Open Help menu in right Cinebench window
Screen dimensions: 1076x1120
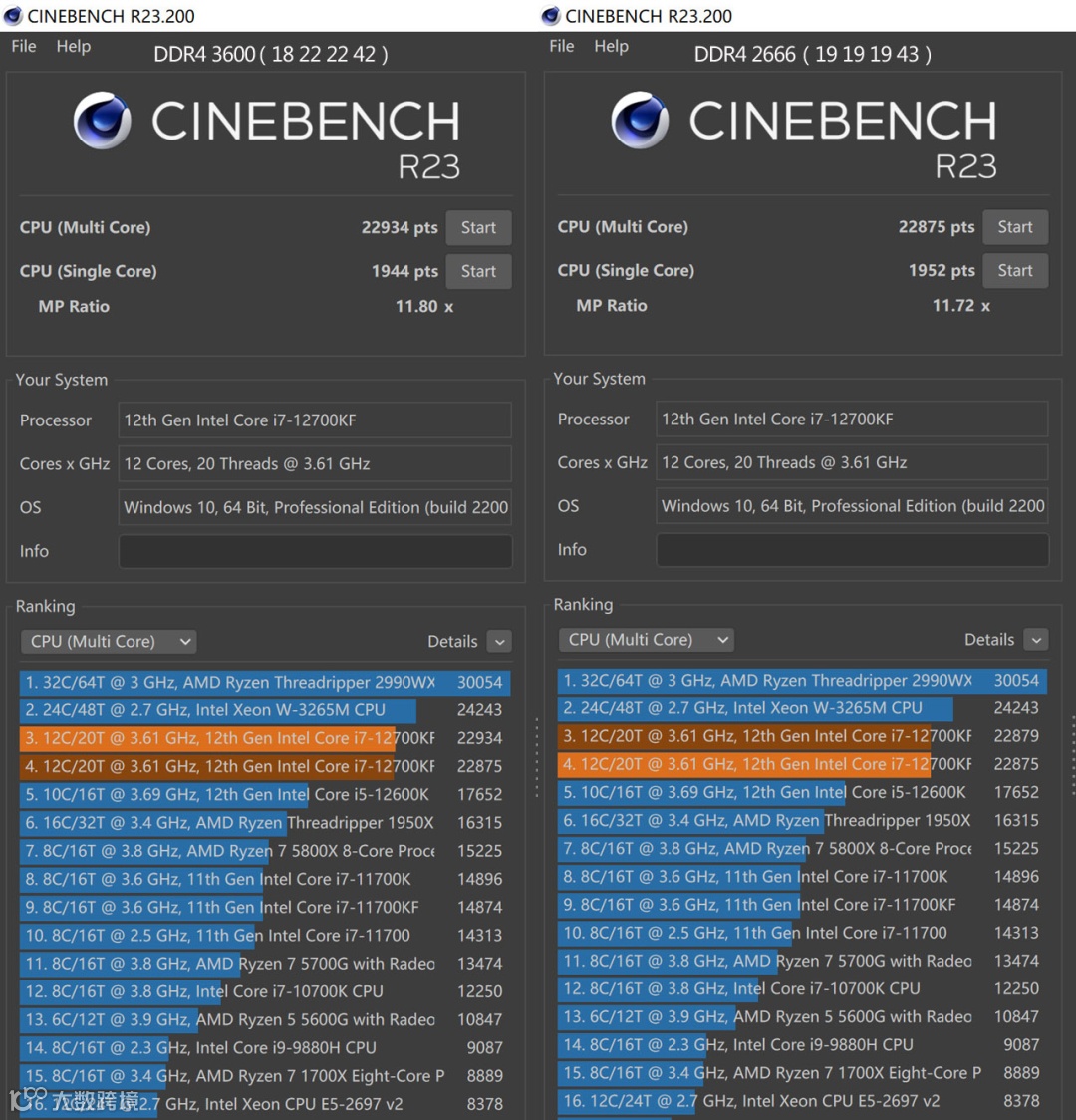(x=611, y=47)
